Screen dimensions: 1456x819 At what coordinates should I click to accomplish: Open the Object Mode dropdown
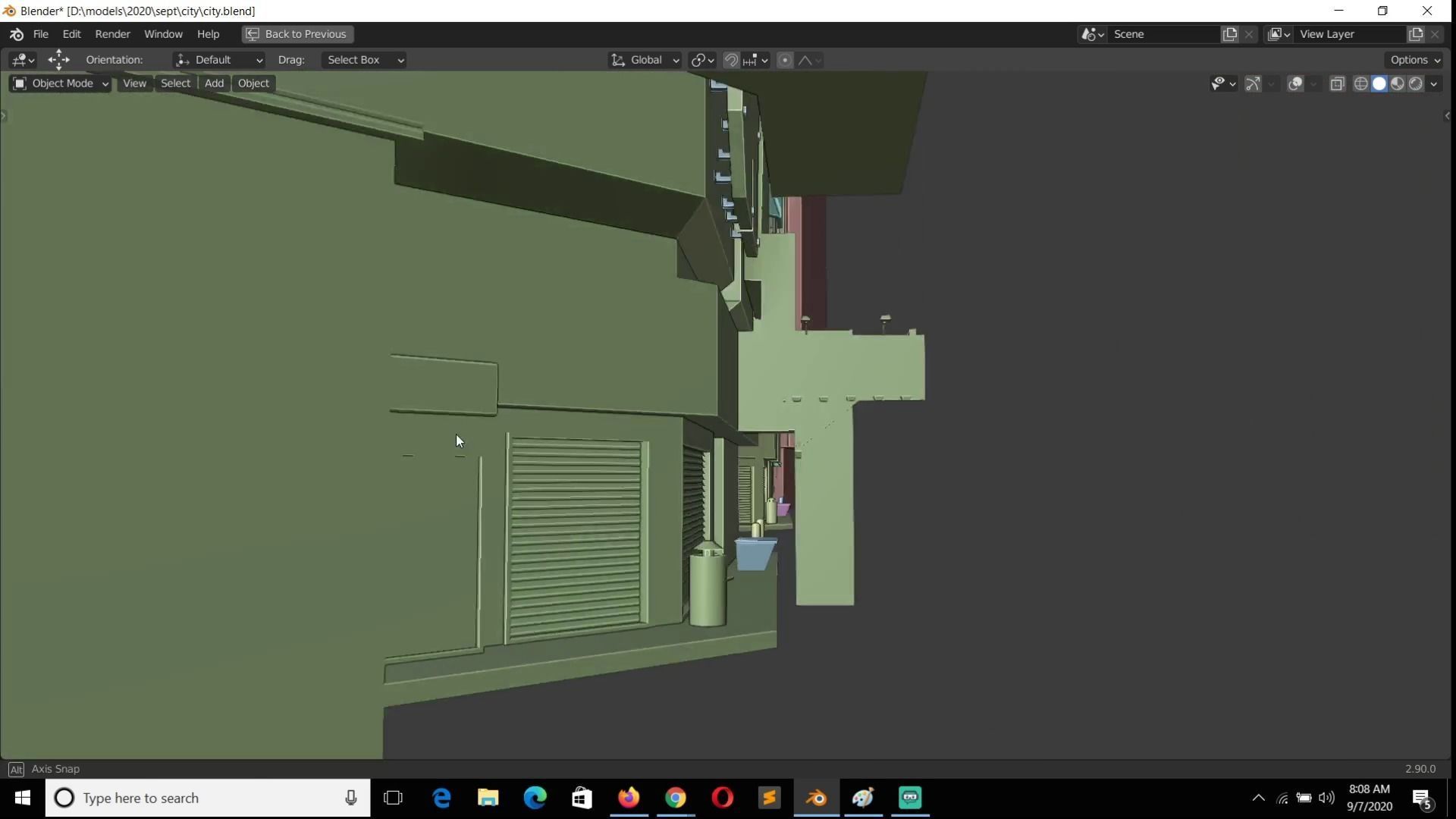tap(61, 83)
